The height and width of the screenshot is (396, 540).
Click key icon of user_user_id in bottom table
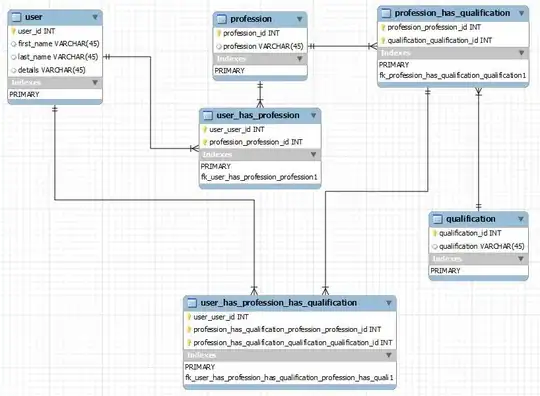pyautogui.click(x=189, y=317)
